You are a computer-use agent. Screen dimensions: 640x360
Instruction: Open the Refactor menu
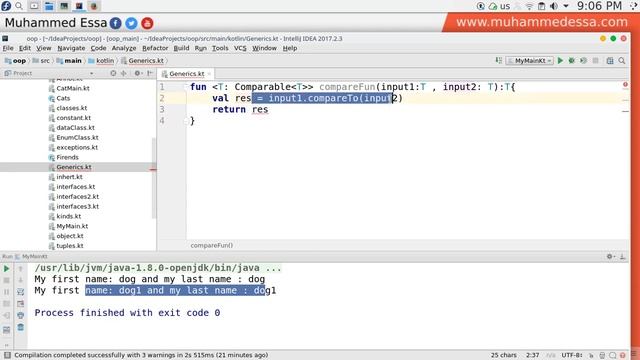155,48
